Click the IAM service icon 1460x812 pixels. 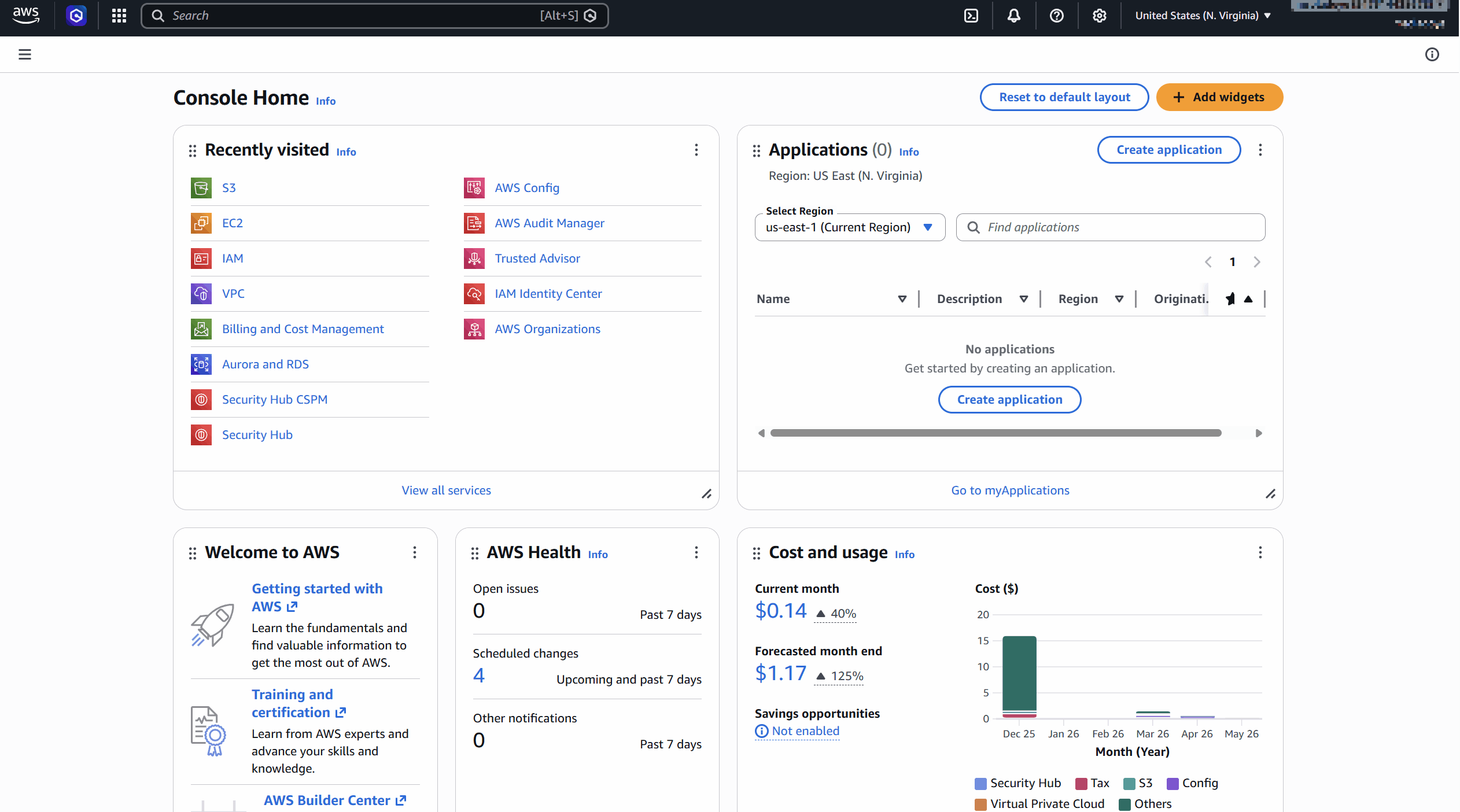(201, 259)
